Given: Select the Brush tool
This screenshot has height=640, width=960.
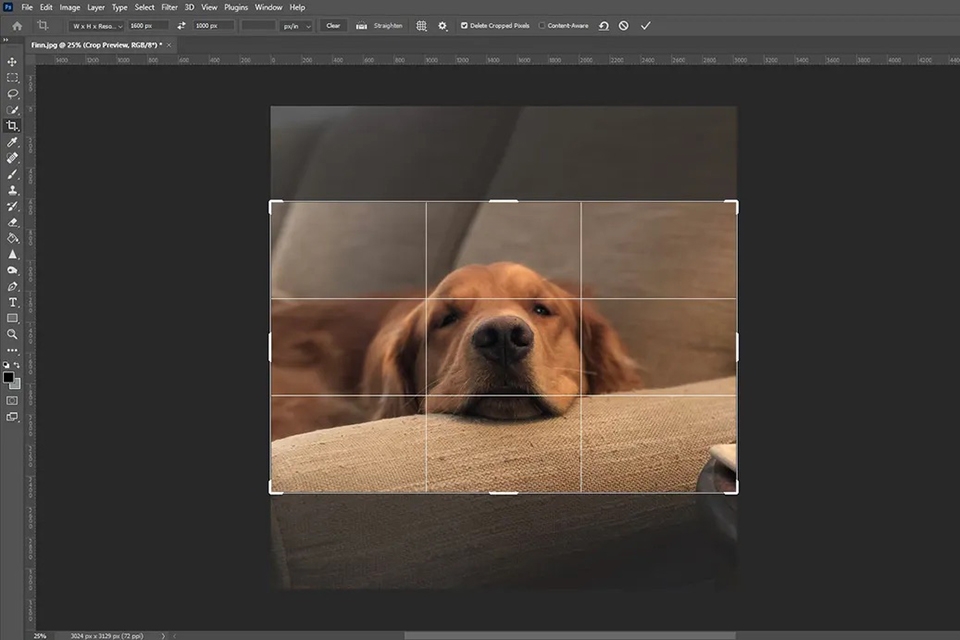Looking at the screenshot, I should point(12,173).
